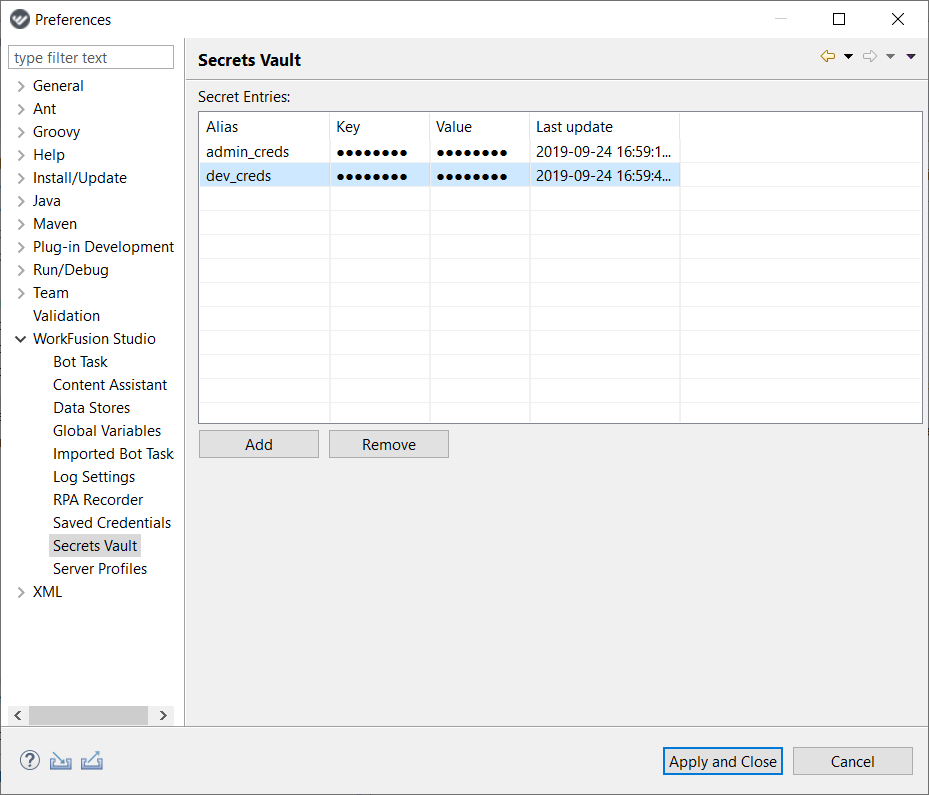Click the Add button

click(x=259, y=444)
